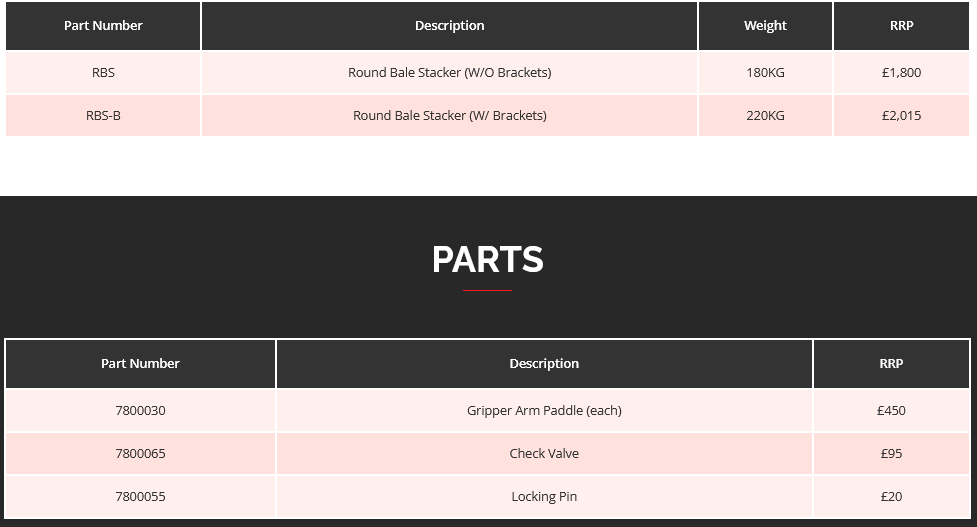This screenshot has width=977, height=527.
Task: Click the 180KG weight cell
Action: [x=765, y=72]
